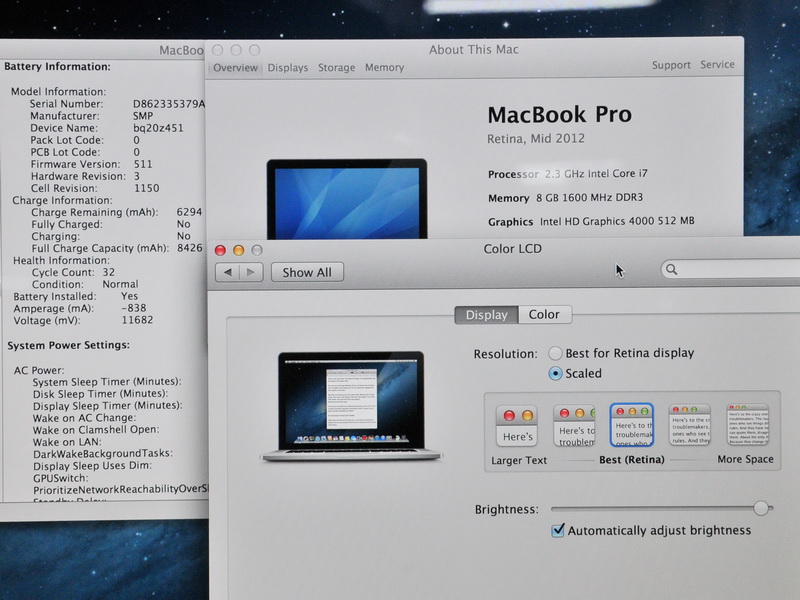Image resolution: width=800 pixels, height=600 pixels.
Task: Click the search magnifier icon in Color LCD
Action: tap(671, 269)
